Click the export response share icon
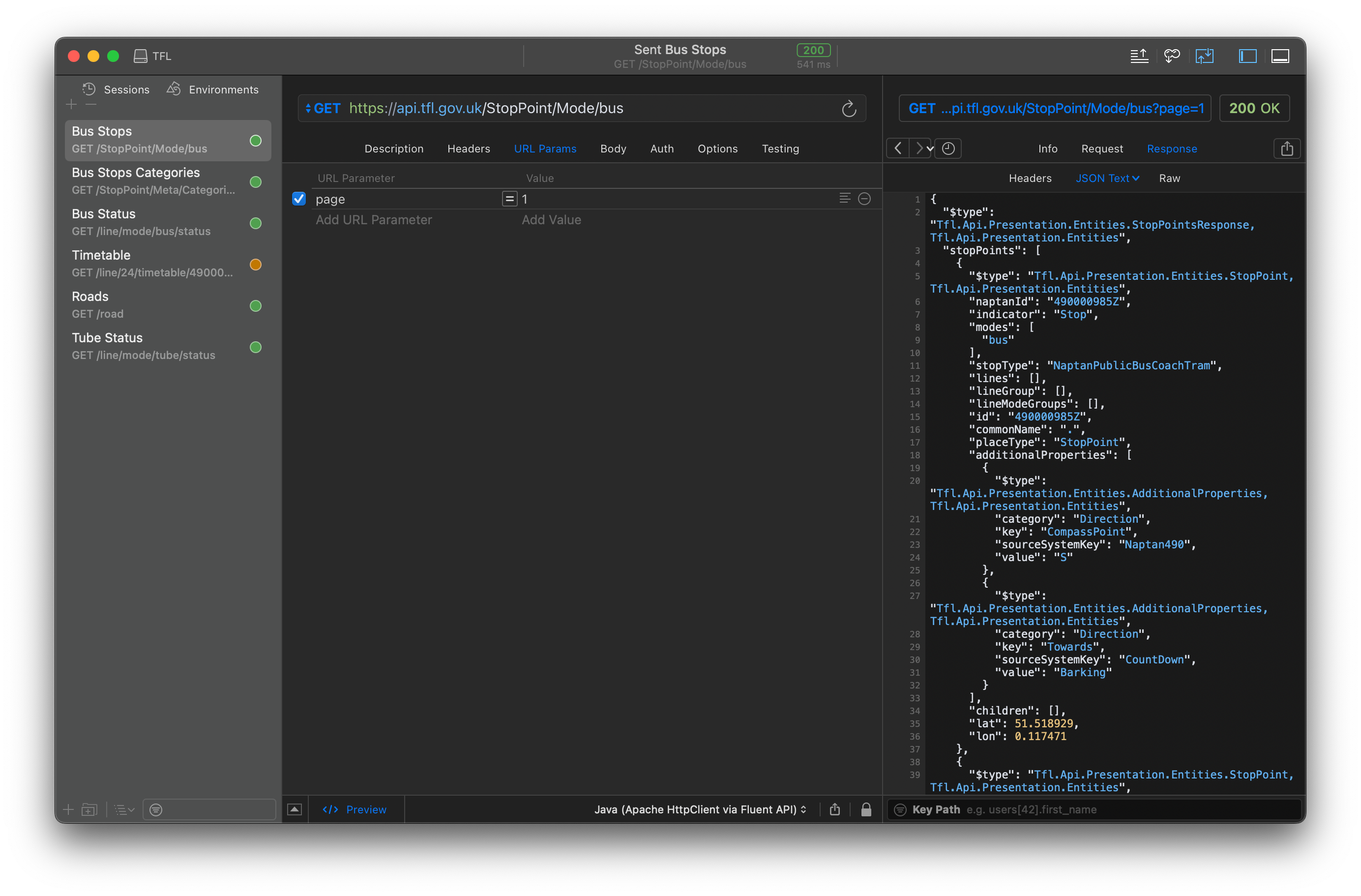The height and width of the screenshot is (896, 1361). point(1287,149)
